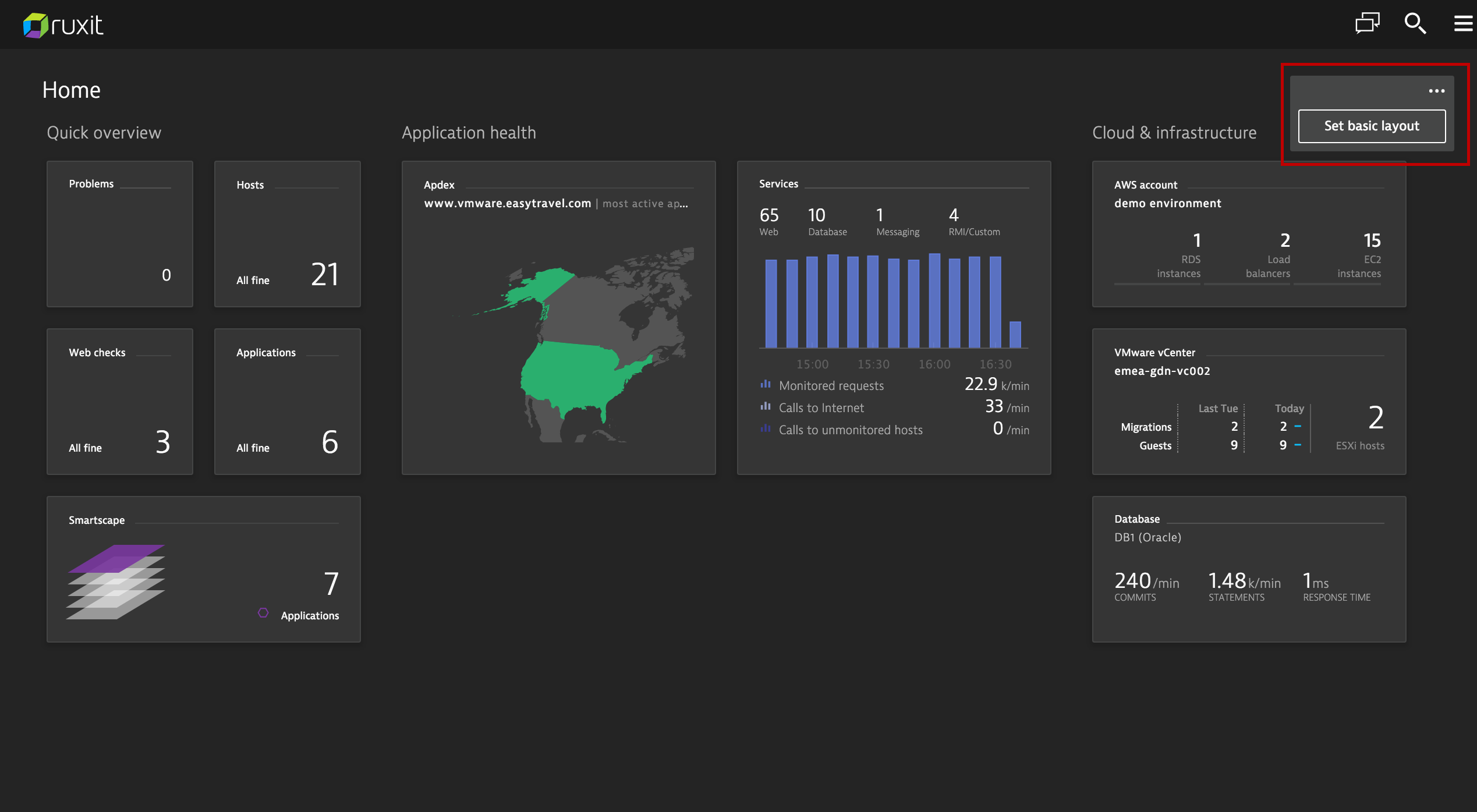Image resolution: width=1477 pixels, height=812 pixels.
Task: Click the Set basic layout button
Action: 1371,126
